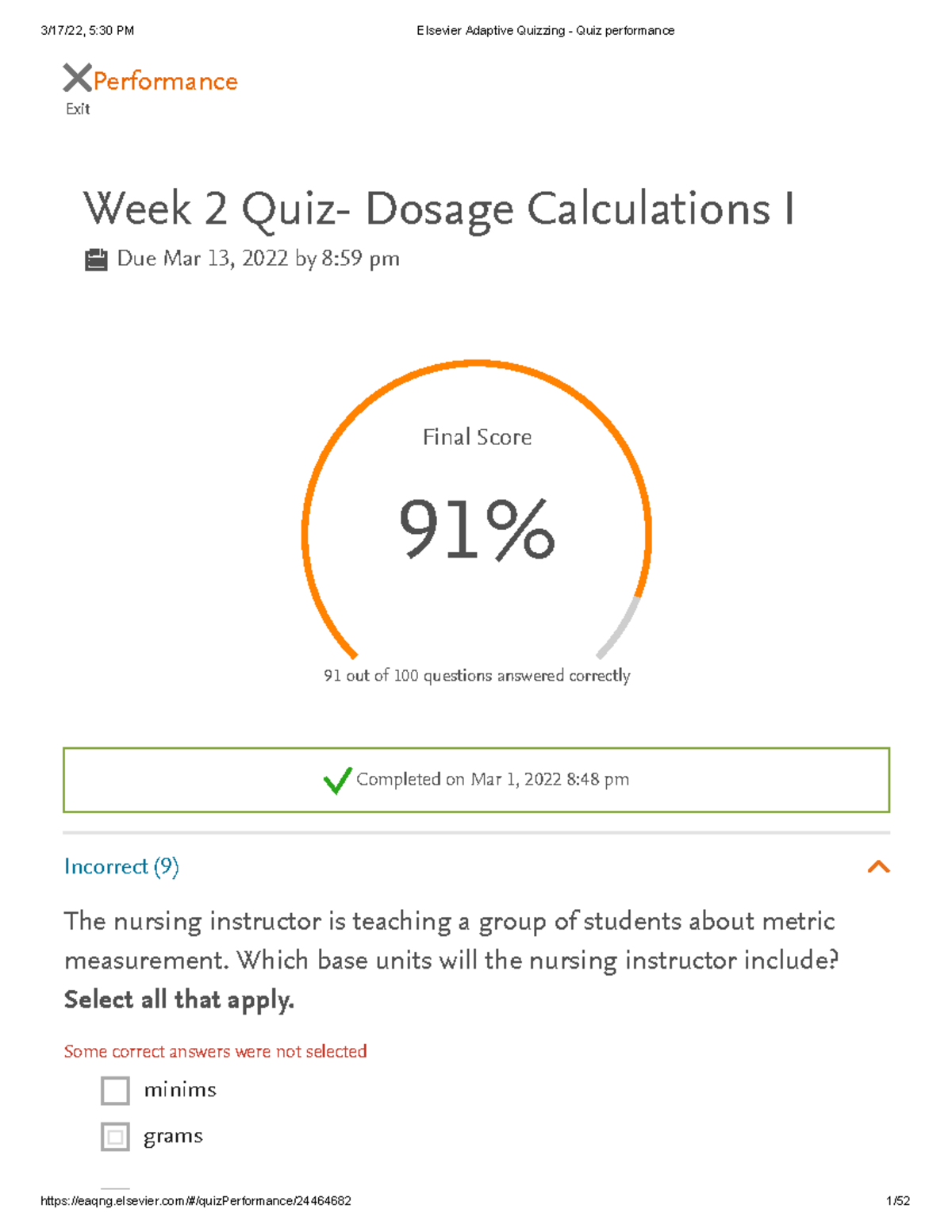The height and width of the screenshot is (1232, 952).
Task: Select the Incorrect (9) section heading
Action: (x=121, y=867)
